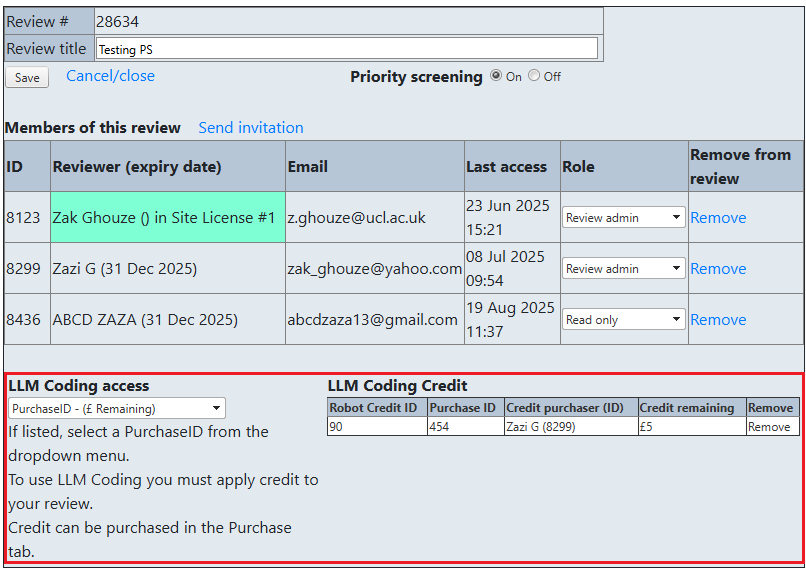The image size is (806, 570).
Task: Remove ABCD ZAZA from the review
Action: coord(718,320)
